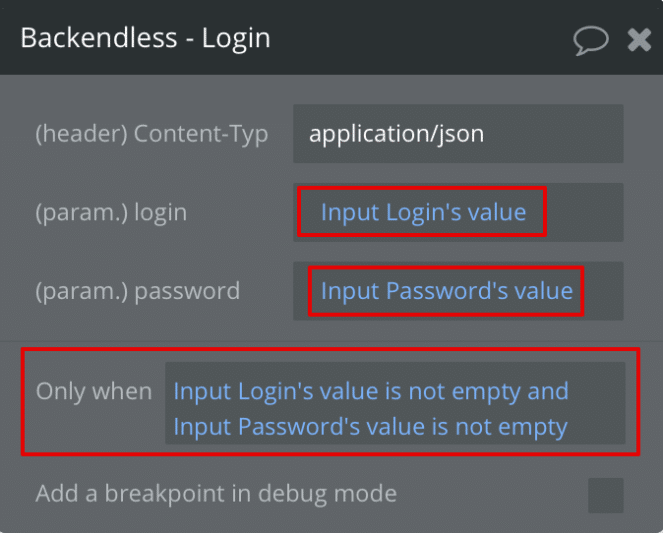Enable the breakpoint in debug mode checkbox
The height and width of the screenshot is (533, 663).
605,495
